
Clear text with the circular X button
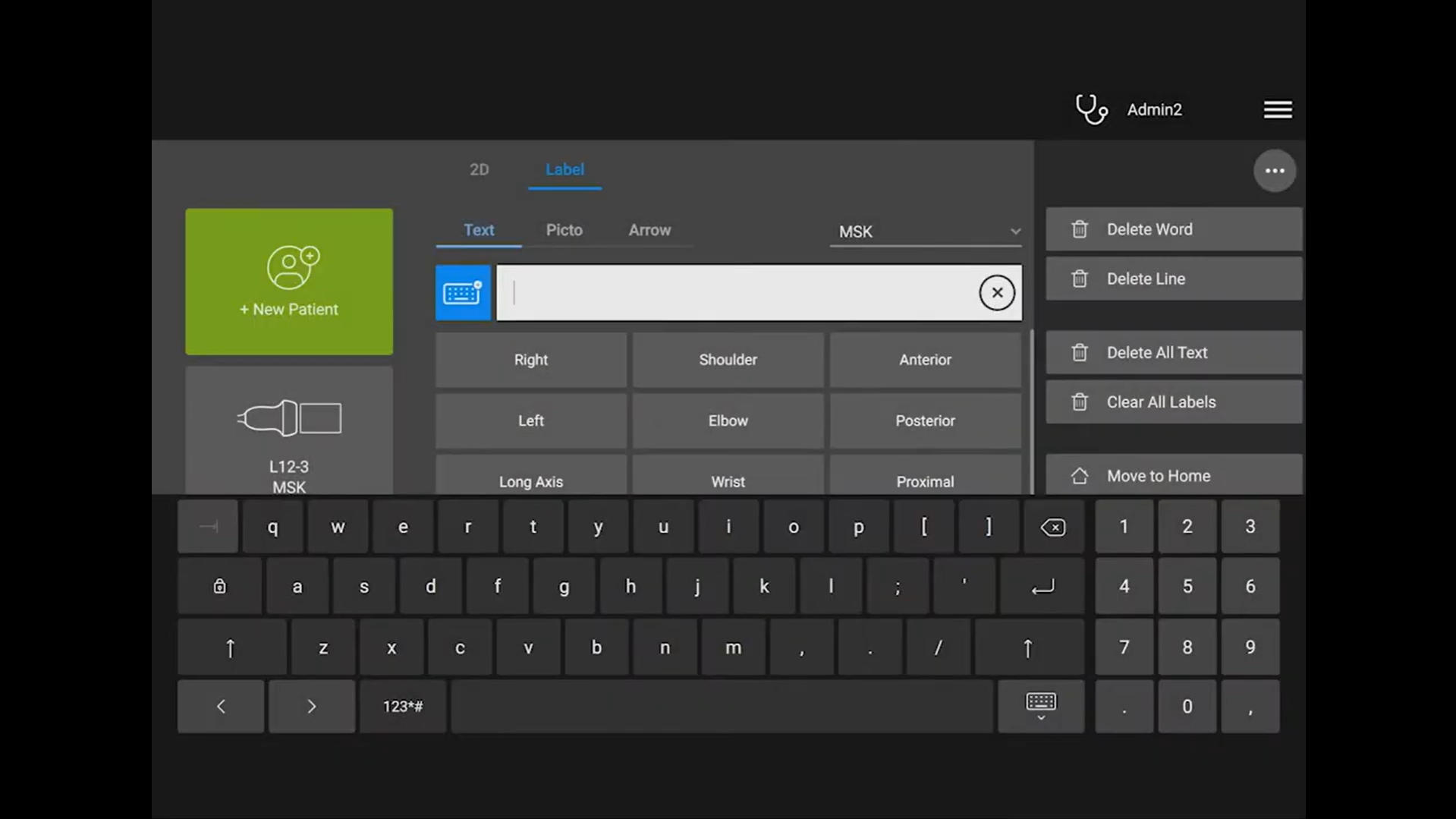[x=997, y=292]
